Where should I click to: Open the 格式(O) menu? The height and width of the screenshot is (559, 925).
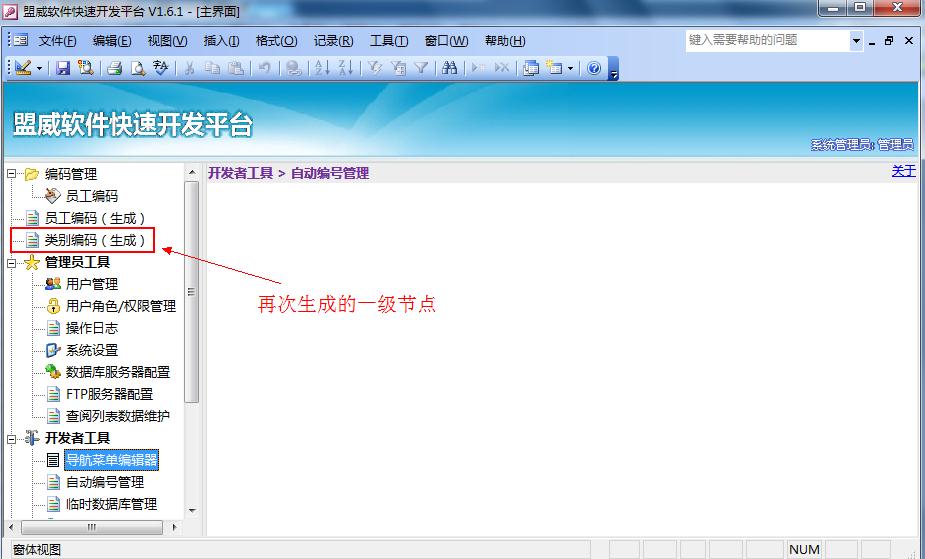point(276,41)
